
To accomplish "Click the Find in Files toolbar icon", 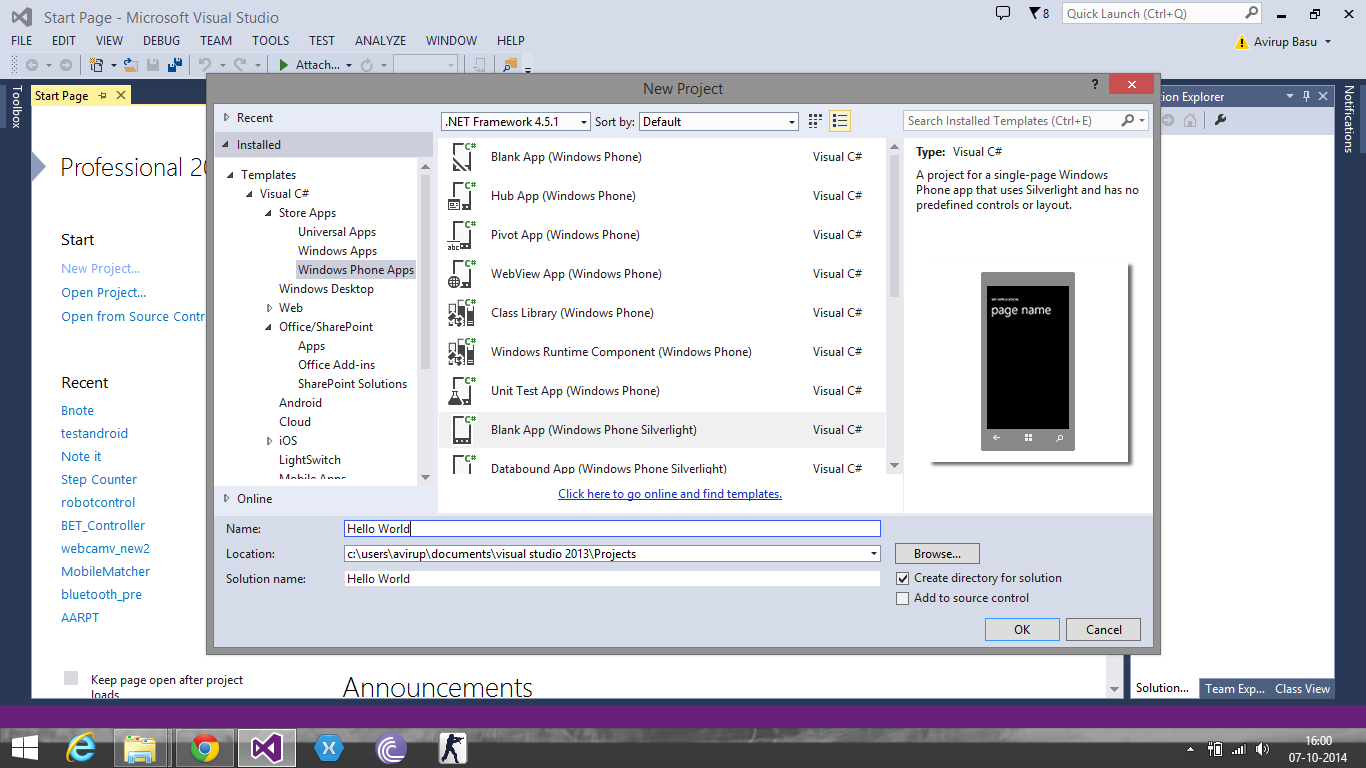I will [x=511, y=65].
